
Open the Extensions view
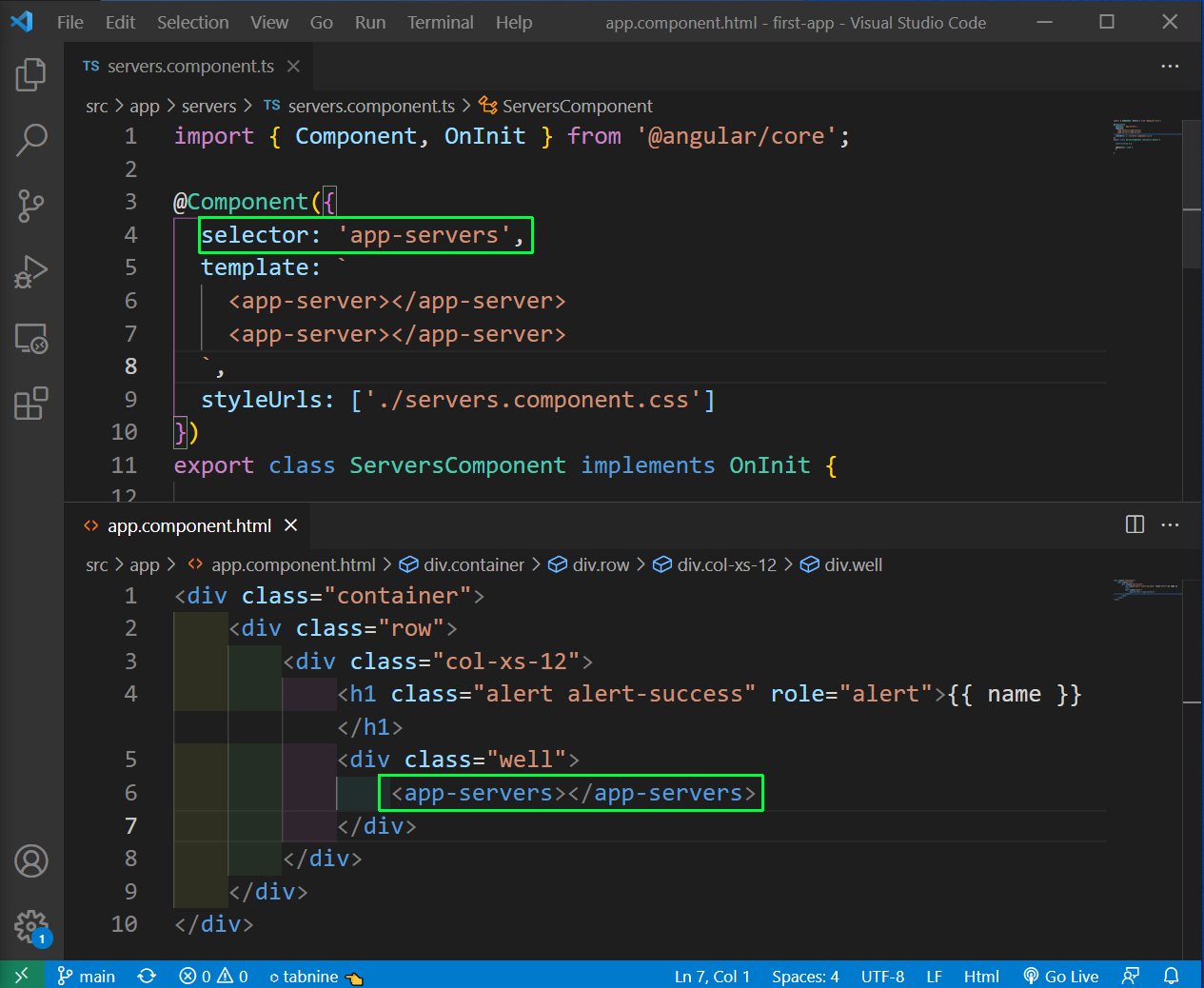point(31,404)
